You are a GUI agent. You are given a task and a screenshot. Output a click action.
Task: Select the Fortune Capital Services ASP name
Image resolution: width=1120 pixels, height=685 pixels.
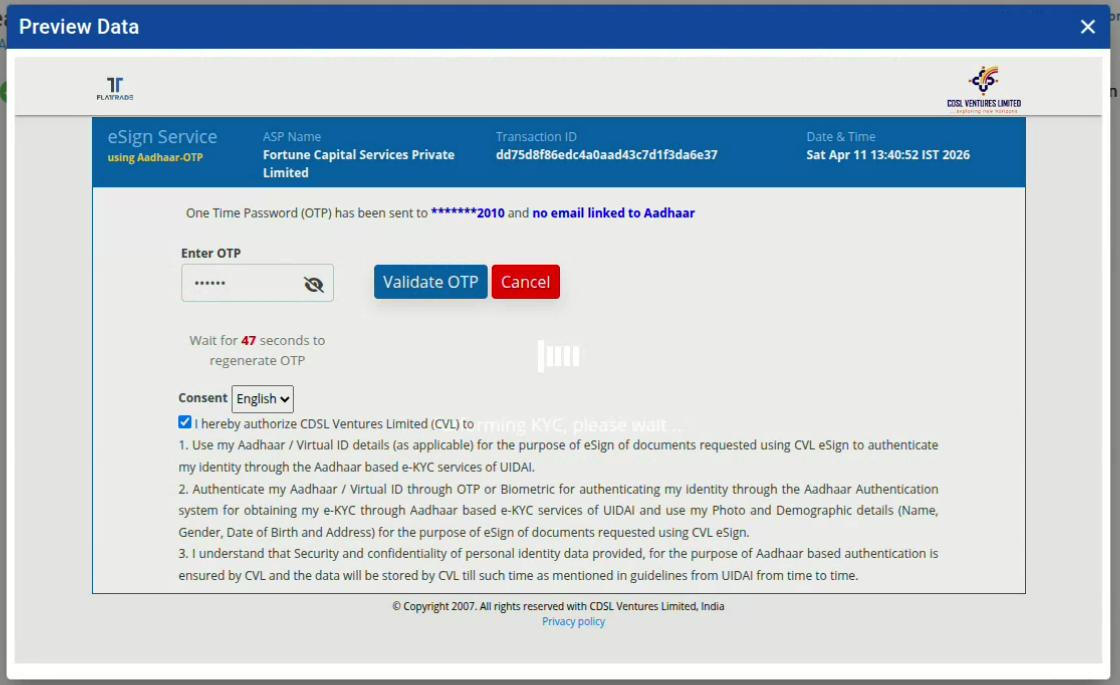tap(358, 163)
